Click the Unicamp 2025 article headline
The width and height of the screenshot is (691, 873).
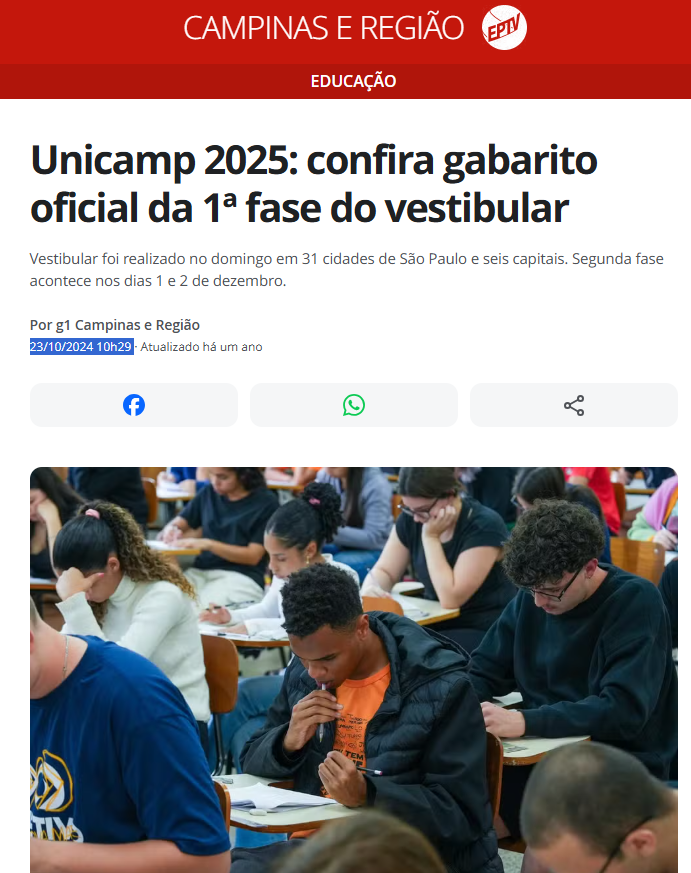(x=313, y=184)
